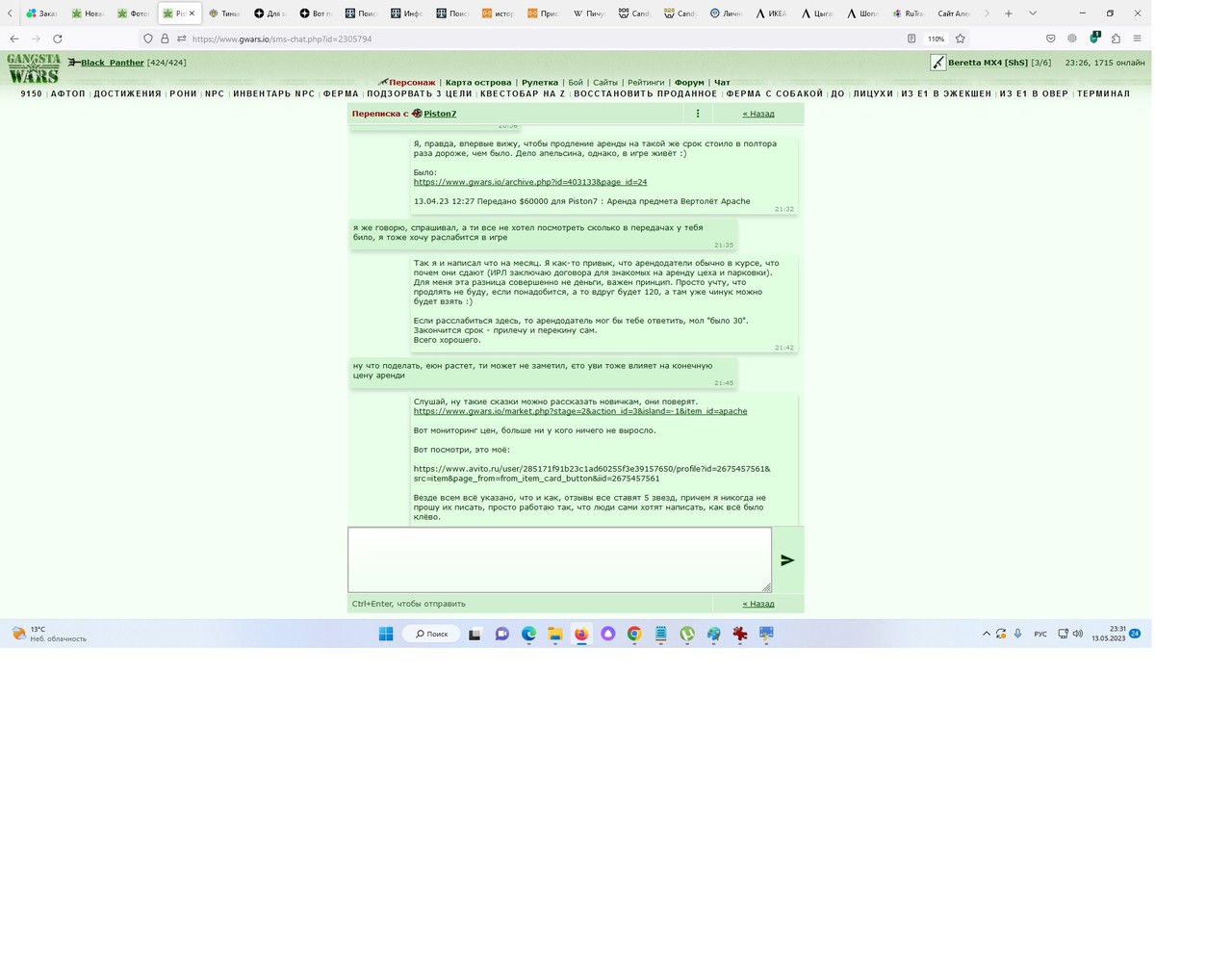Click the top « Назад link
The height and width of the screenshot is (961, 1232).
click(758, 114)
